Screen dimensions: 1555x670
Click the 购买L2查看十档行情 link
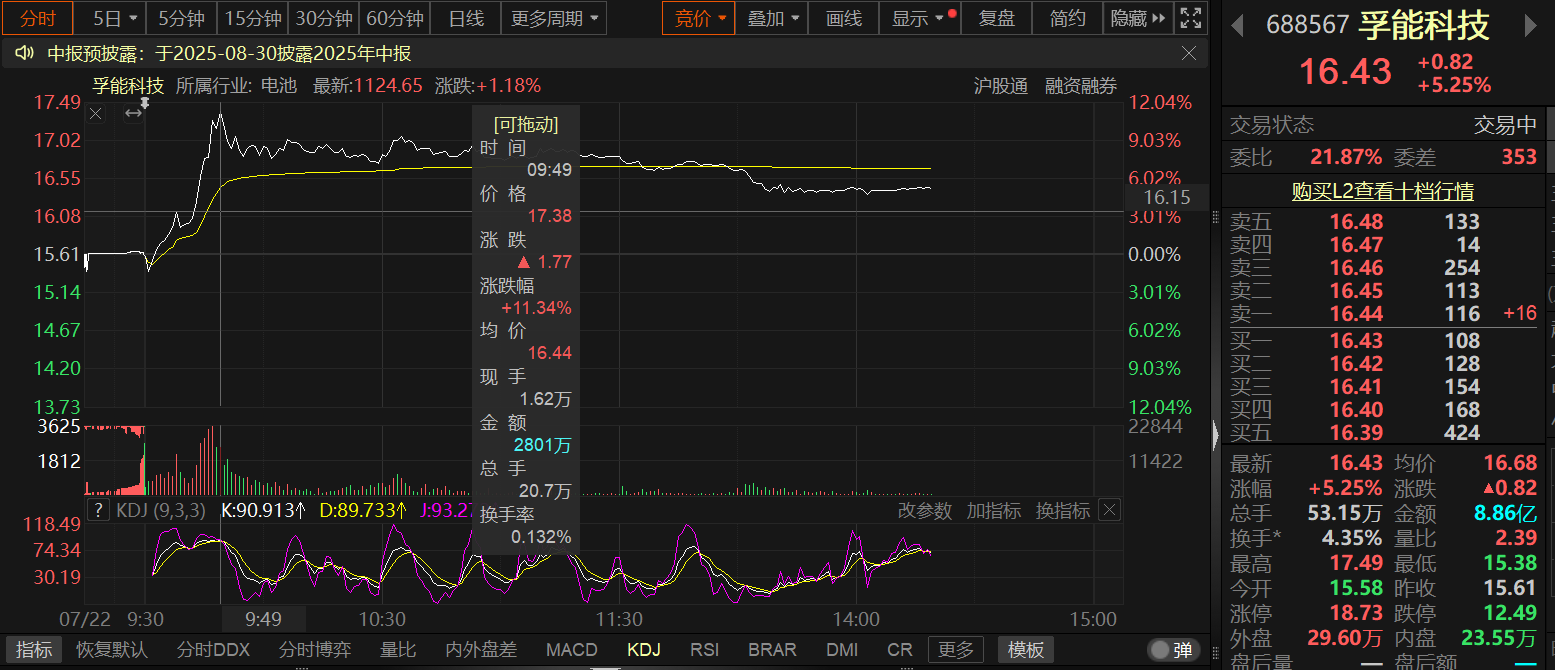[1382, 191]
